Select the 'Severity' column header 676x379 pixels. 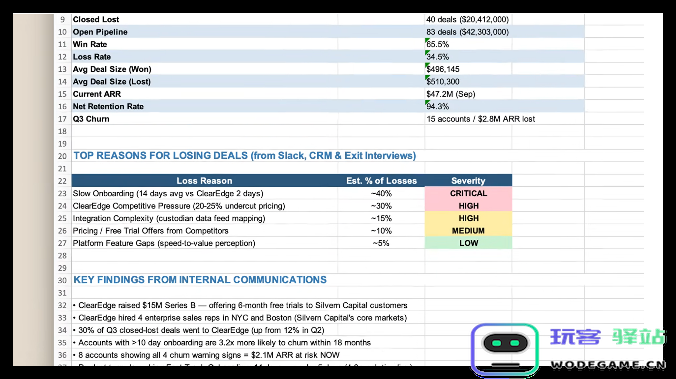tap(468, 181)
